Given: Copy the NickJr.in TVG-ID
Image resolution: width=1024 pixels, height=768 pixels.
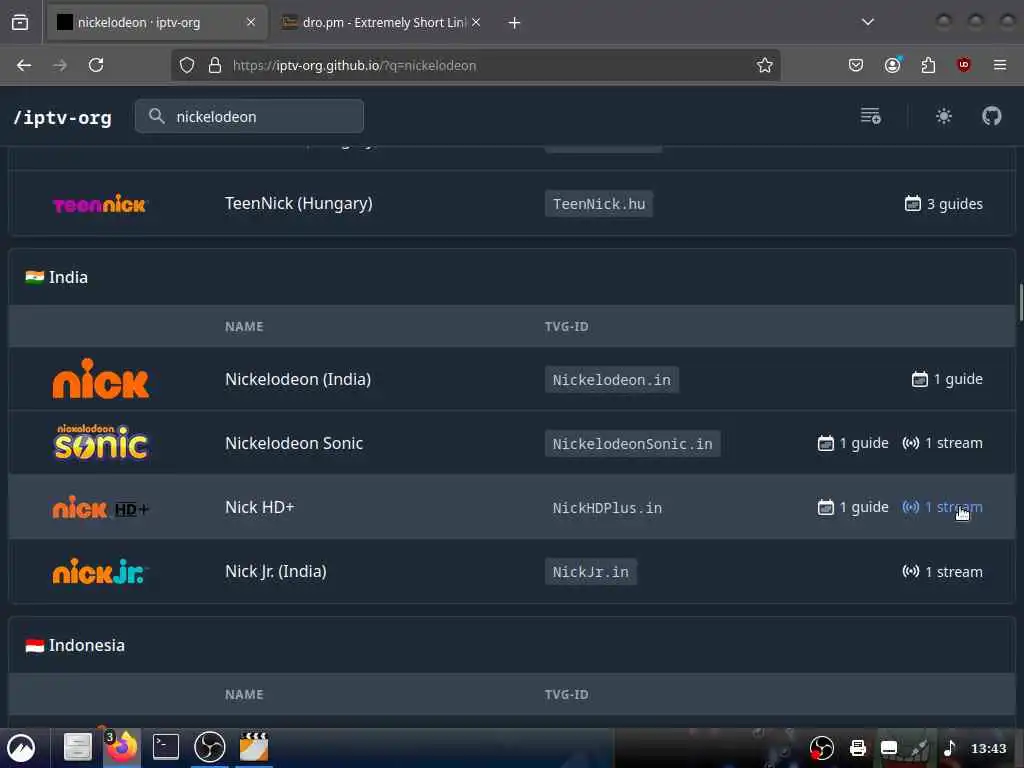Looking at the screenshot, I should (x=590, y=571).
